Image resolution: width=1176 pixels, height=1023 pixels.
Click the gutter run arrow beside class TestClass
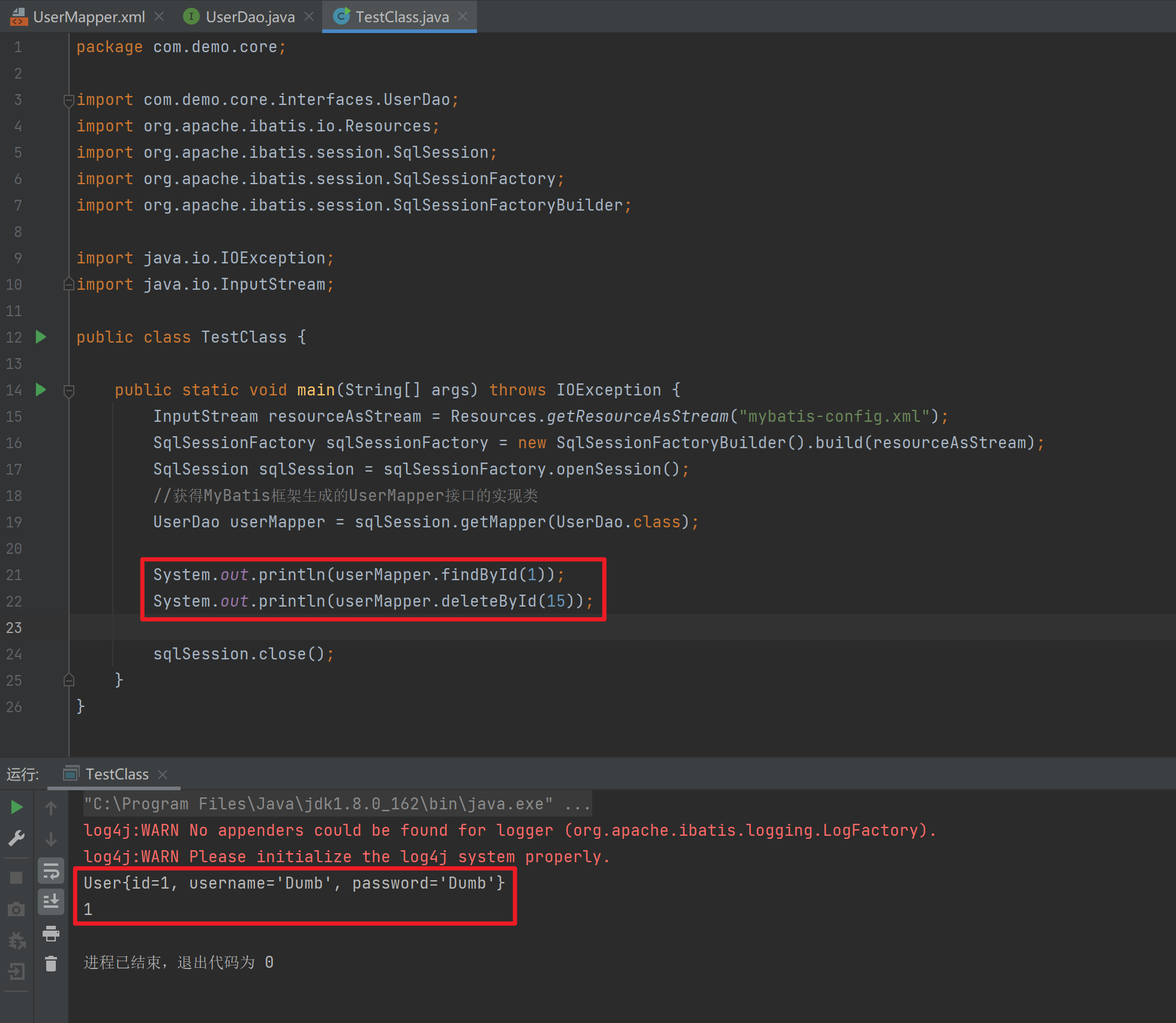coord(41,337)
